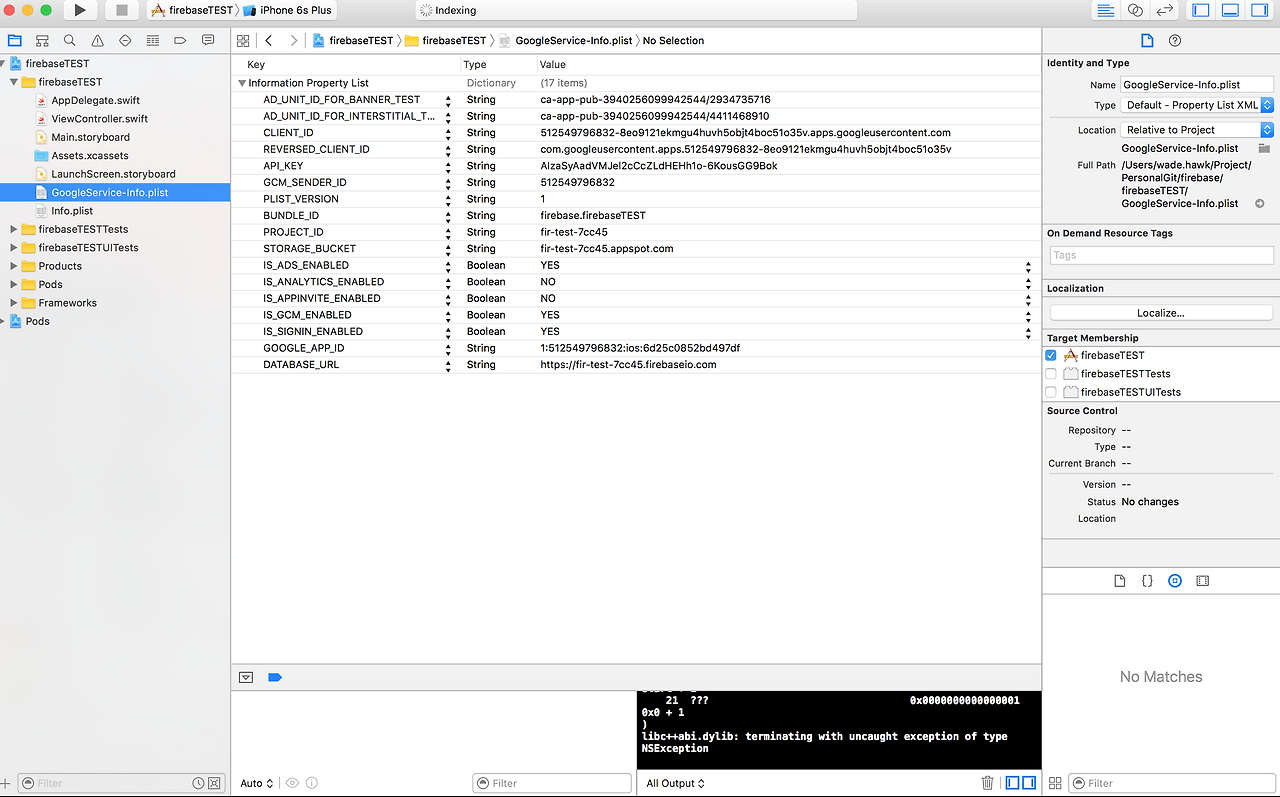Show only the variables view pane
Viewport: 1280px width, 797px height.
(1013, 783)
